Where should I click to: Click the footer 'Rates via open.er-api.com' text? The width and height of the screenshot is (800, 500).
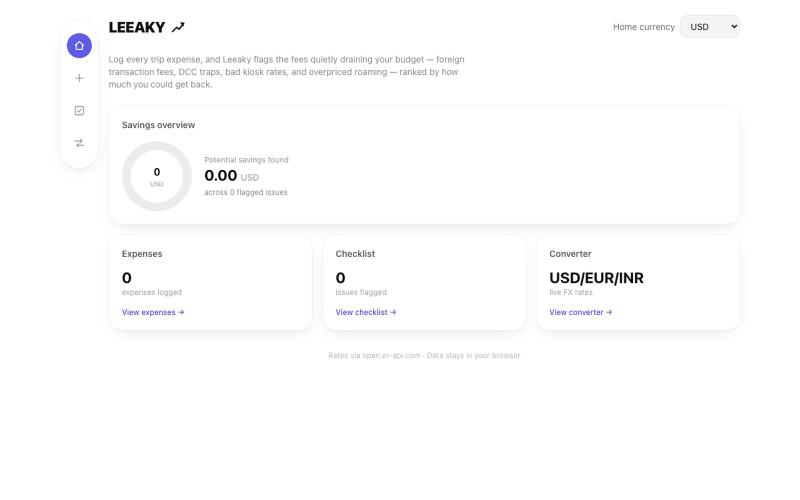click(374, 356)
